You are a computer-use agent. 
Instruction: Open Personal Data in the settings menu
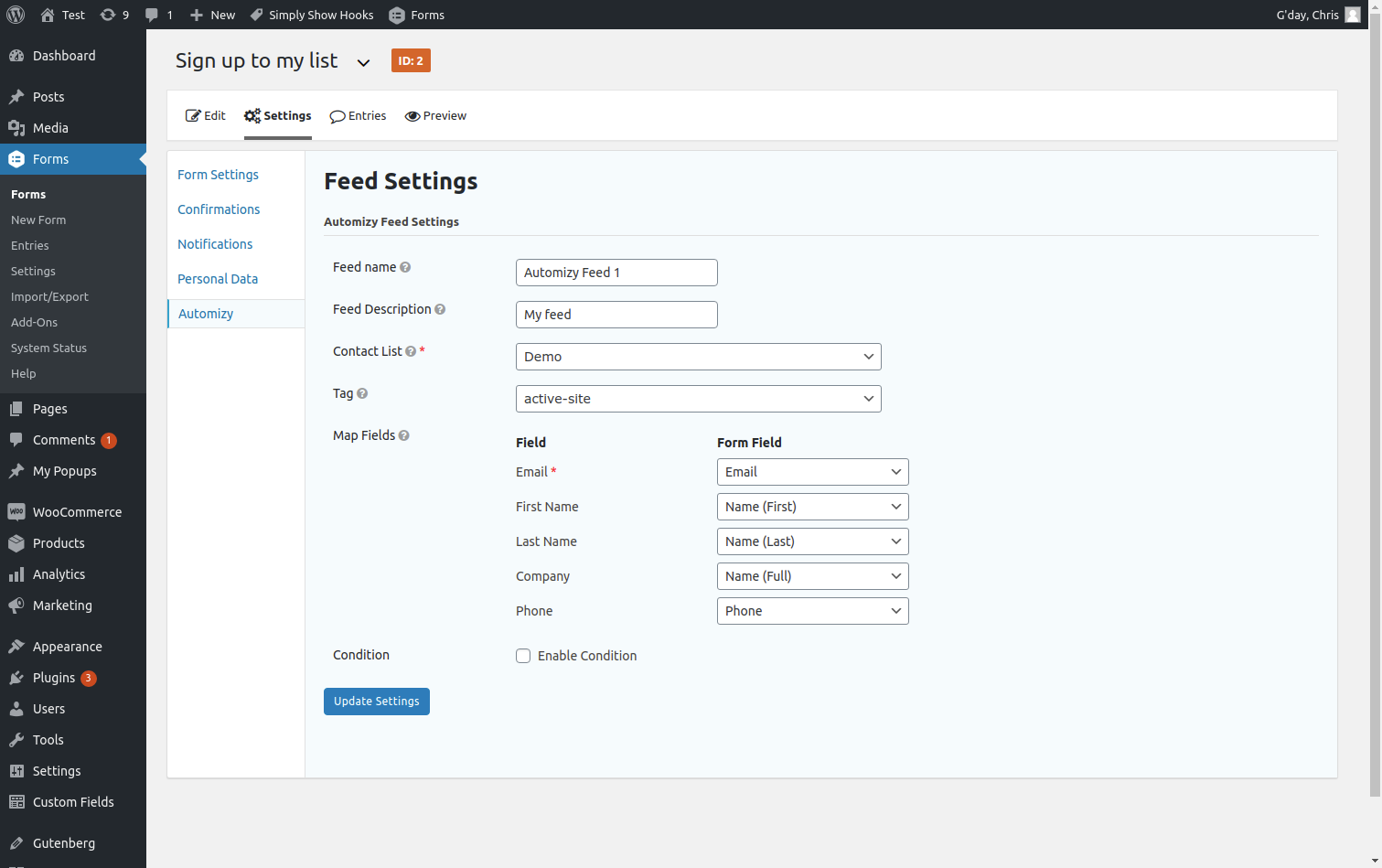coord(218,279)
